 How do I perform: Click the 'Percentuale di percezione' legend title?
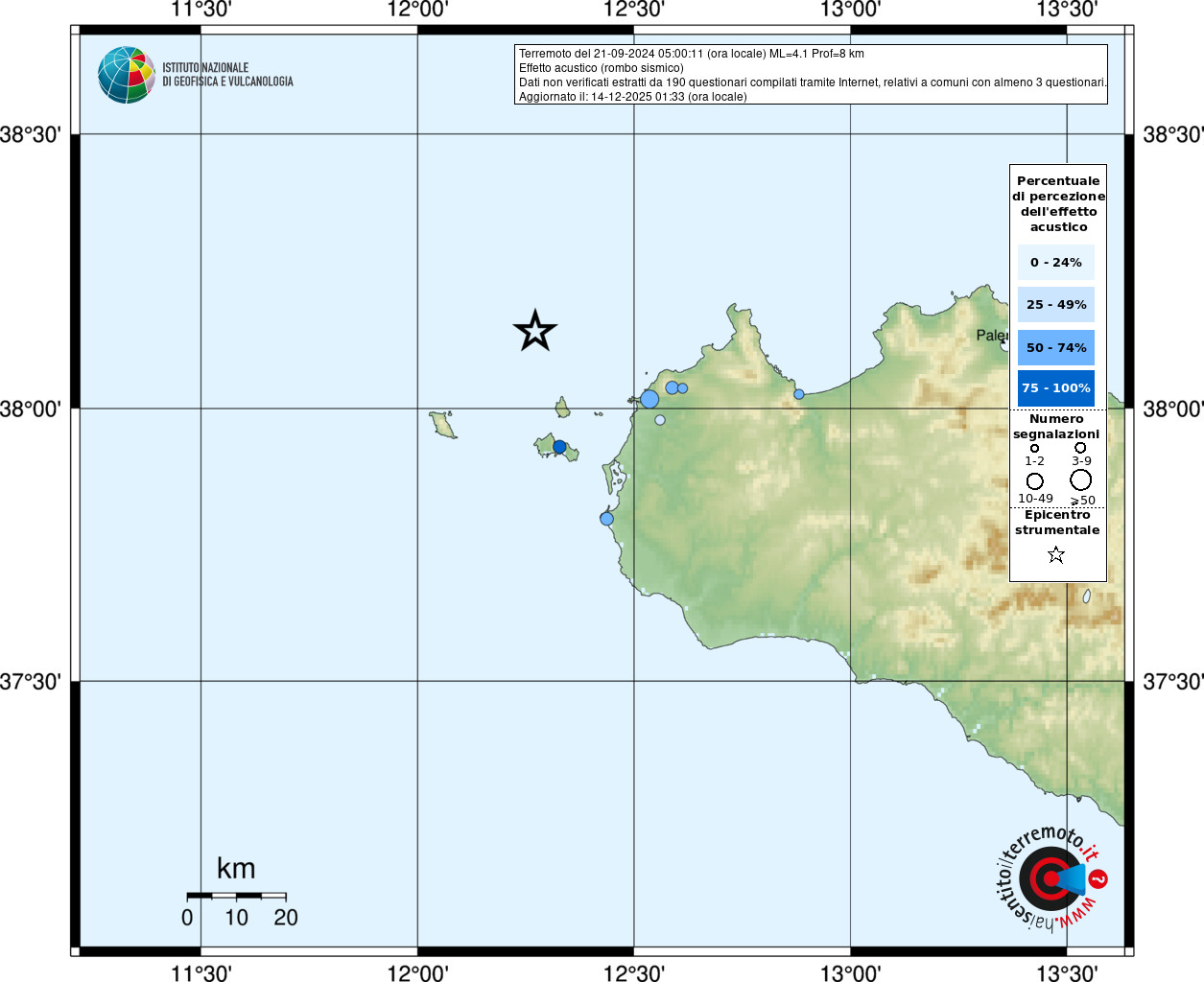[1058, 203]
